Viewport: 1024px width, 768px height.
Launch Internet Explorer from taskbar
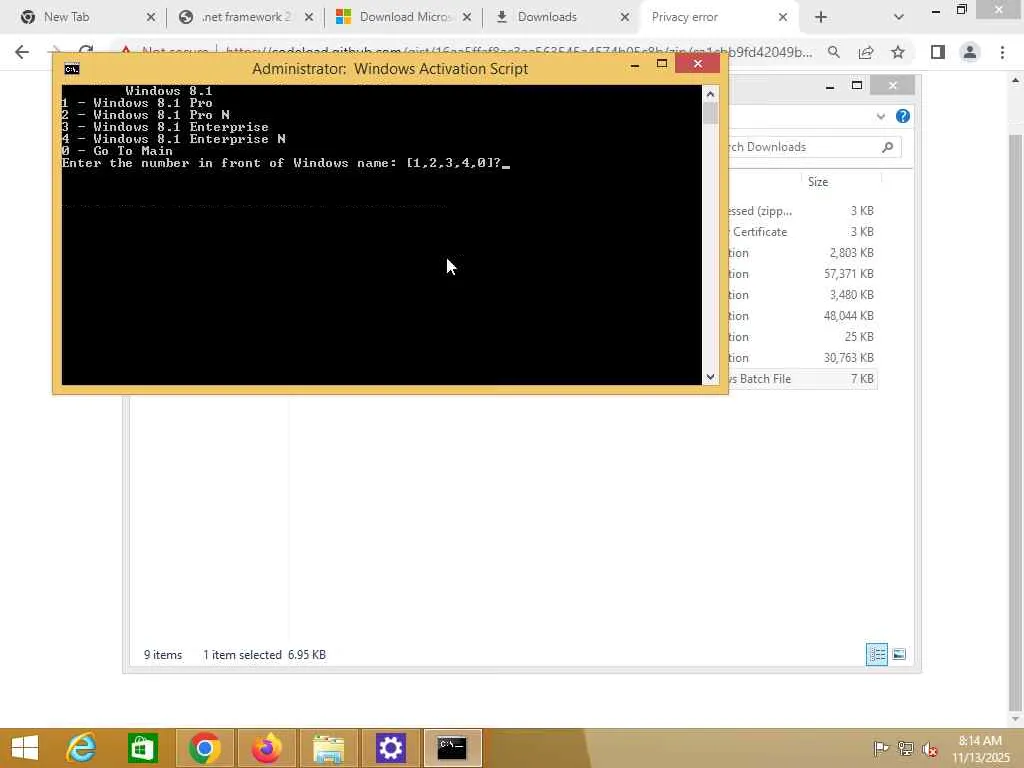point(82,748)
